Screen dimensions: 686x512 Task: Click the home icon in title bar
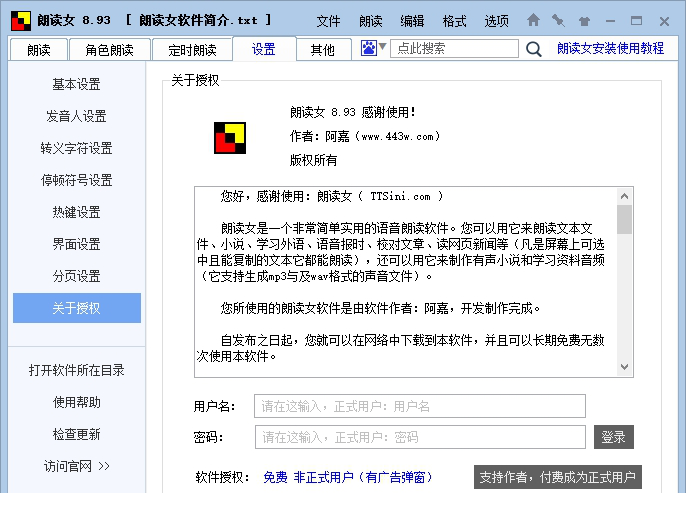pos(533,20)
